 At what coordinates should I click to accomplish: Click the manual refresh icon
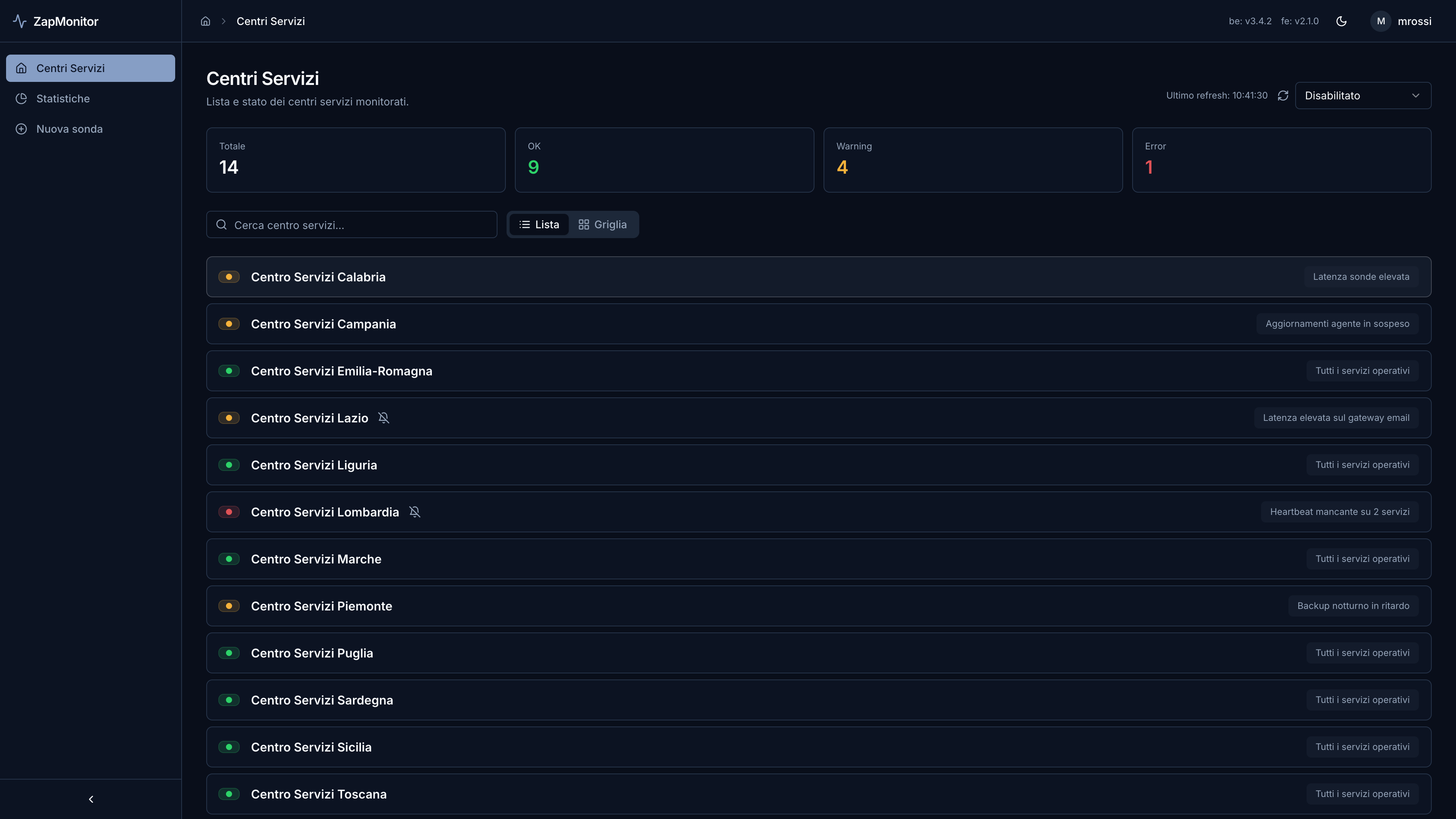[1283, 96]
